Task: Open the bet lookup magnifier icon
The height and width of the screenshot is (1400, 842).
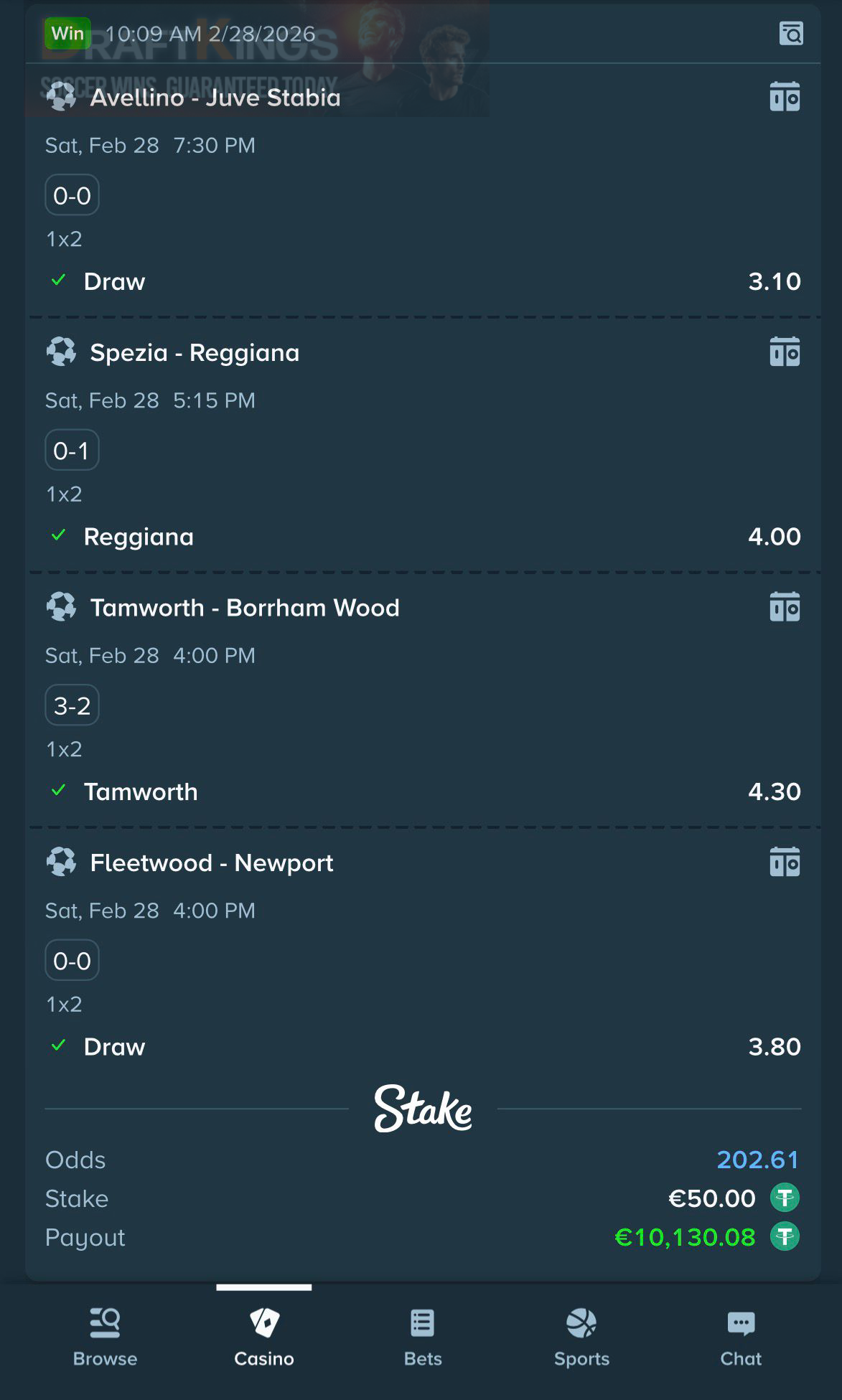Action: tap(790, 33)
